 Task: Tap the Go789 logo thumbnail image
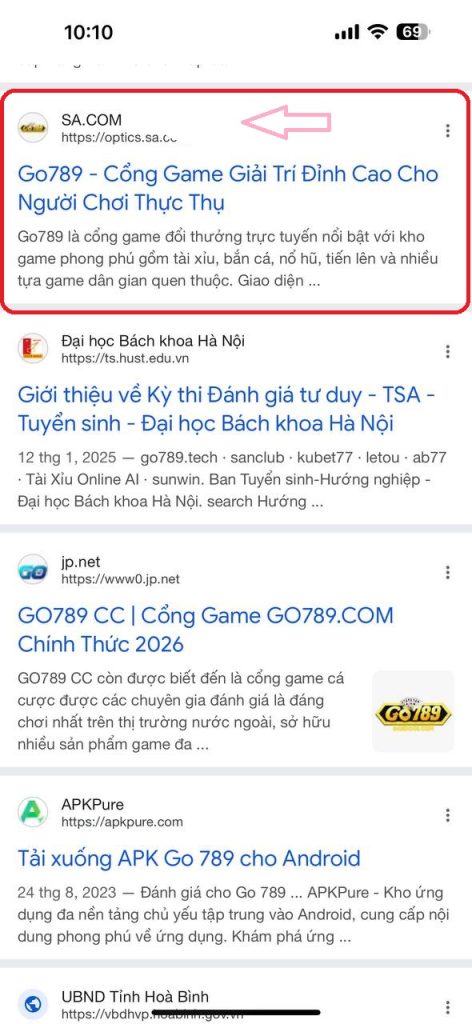pyautogui.click(x=413, y=711)
